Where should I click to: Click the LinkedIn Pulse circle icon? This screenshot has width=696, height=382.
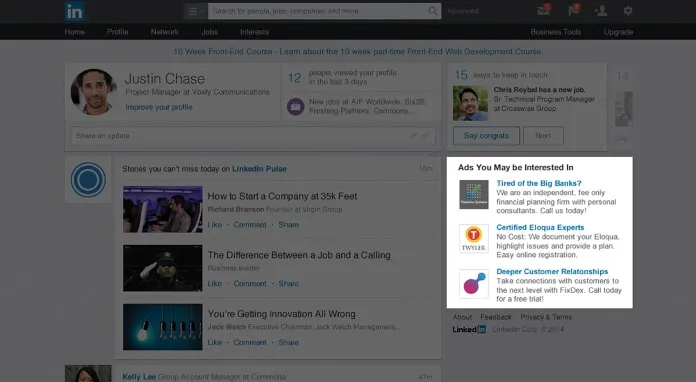pos(88,180)
